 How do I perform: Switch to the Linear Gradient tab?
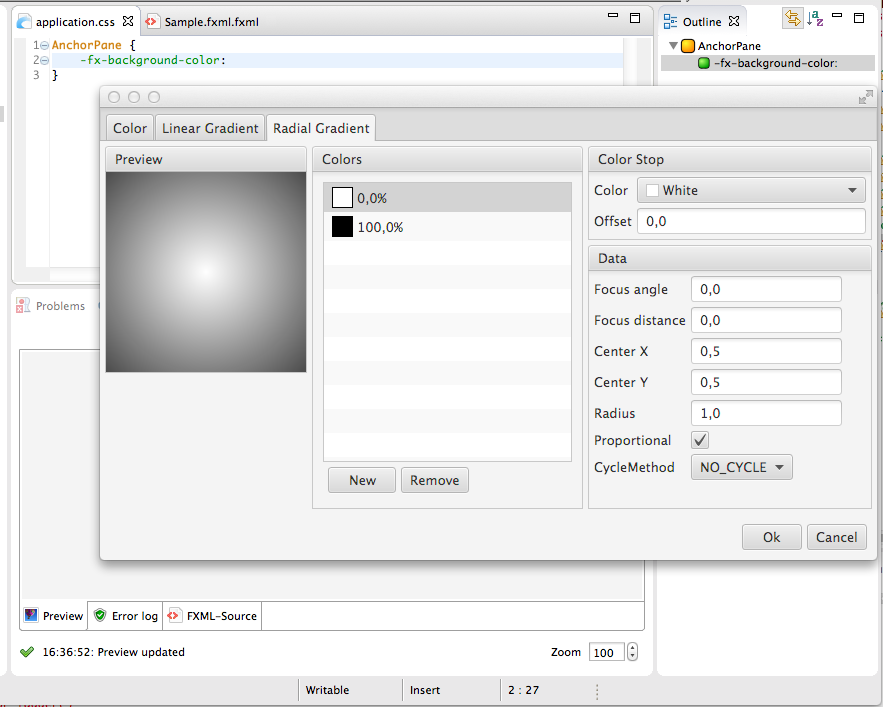[x=210, y=128]
